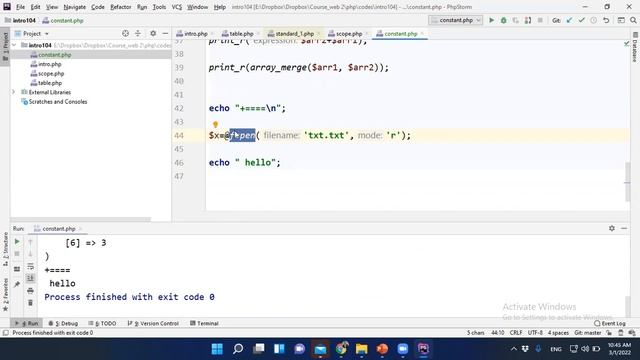The width and height of the screenshot is (640, 360).
Task: Open the run configuration dropdown constant.php
Action: coord(456,20)
